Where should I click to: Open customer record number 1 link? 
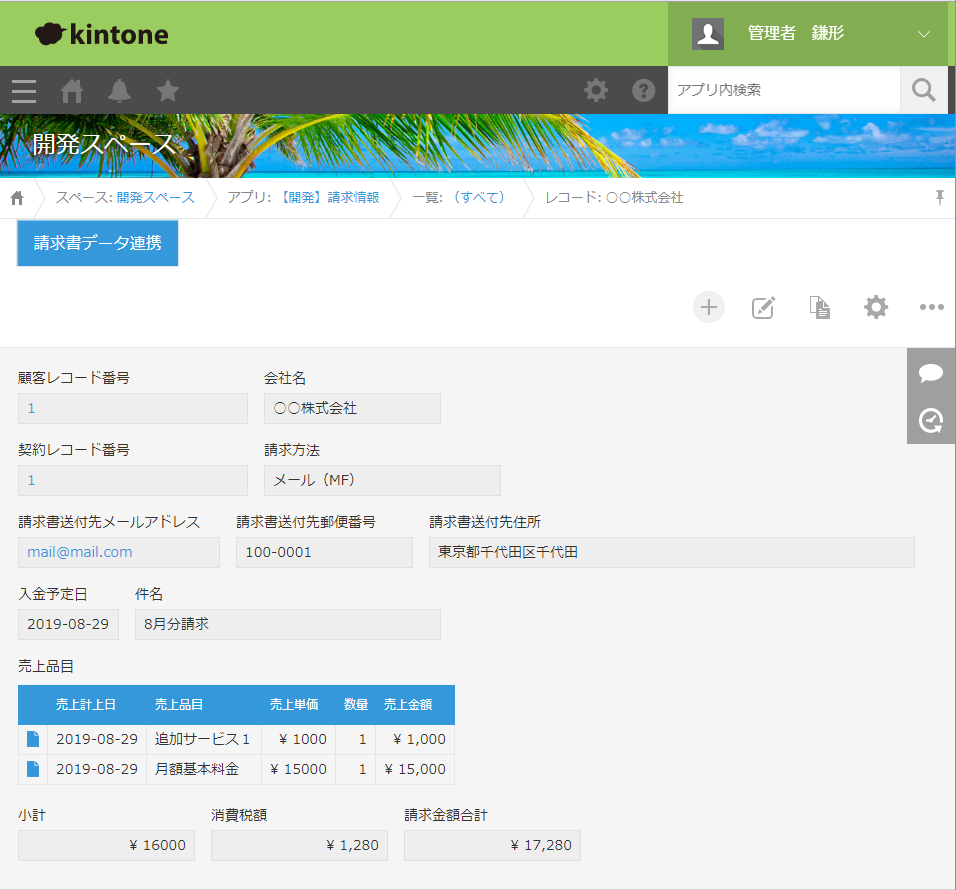tap(31, 408)
